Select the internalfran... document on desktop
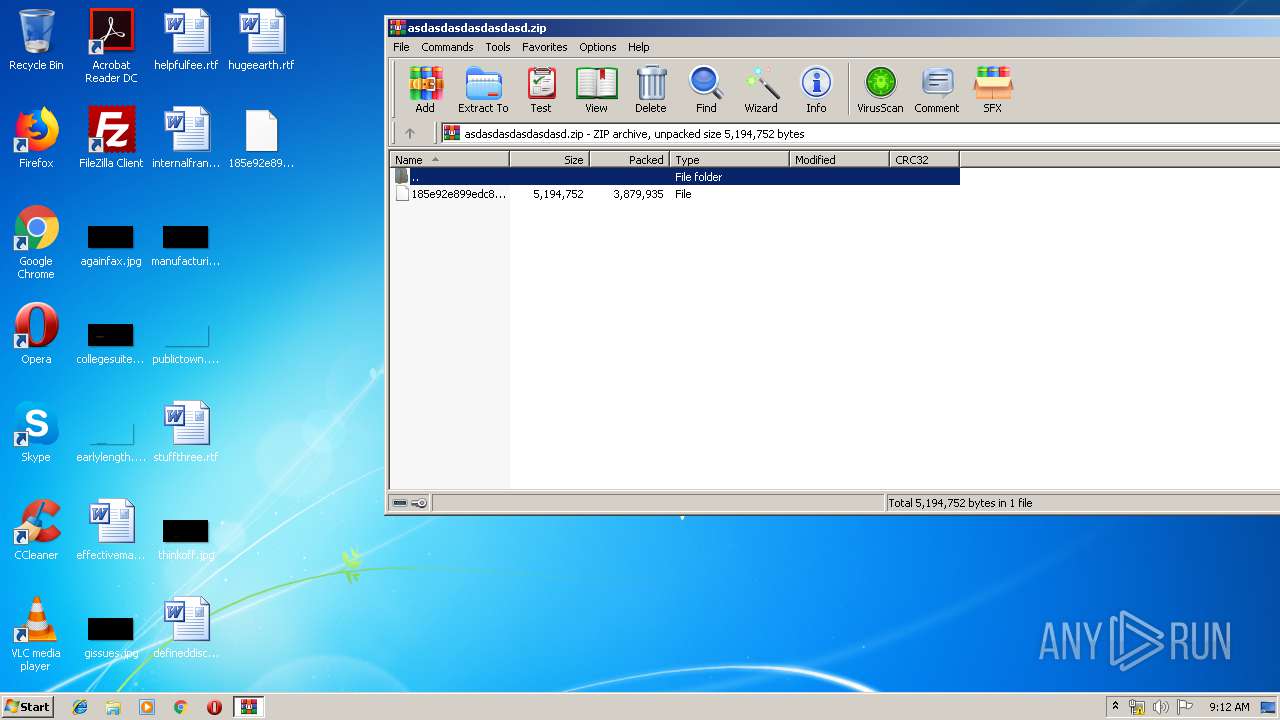Image resolution: width=1280 pixels, height=720 pixels. coord(186,138)
